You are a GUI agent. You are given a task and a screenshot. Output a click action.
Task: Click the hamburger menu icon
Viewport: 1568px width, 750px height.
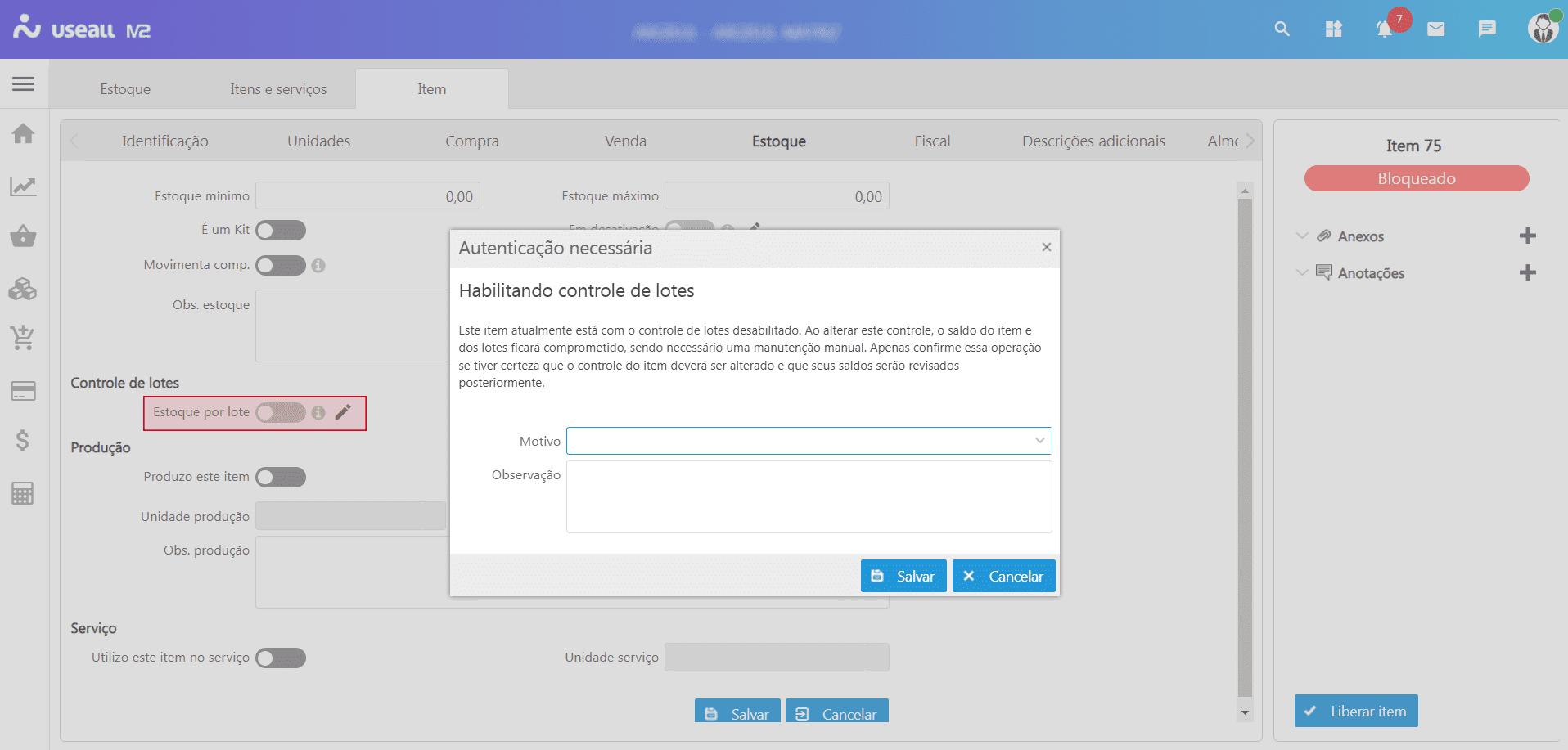[x=23, y=83]
